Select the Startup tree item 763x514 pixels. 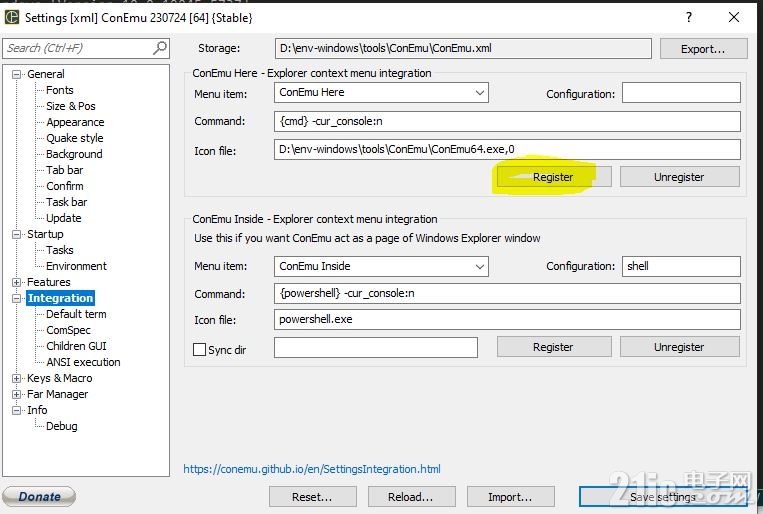click(45, 234)
